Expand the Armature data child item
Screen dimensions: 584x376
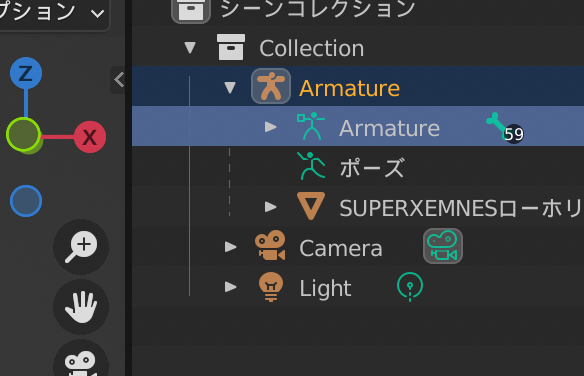coord(270,127)
